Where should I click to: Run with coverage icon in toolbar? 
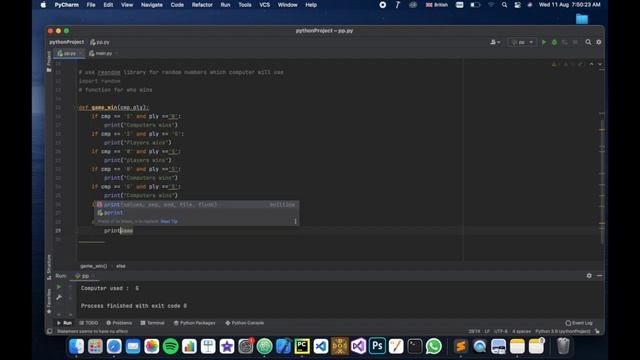pyautogui.click(x=565, y=42)
